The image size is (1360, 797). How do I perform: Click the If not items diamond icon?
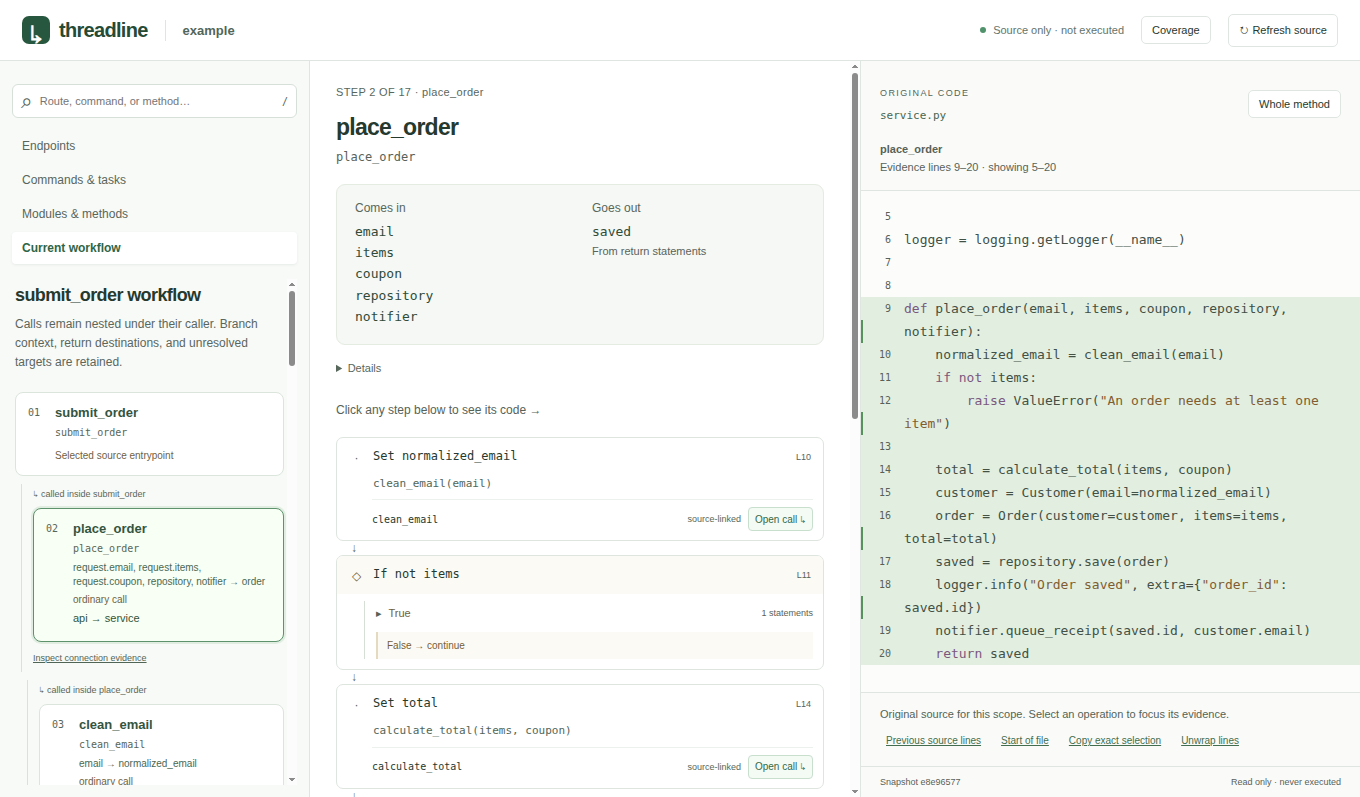pyautogui.click(x=356, y=575)
